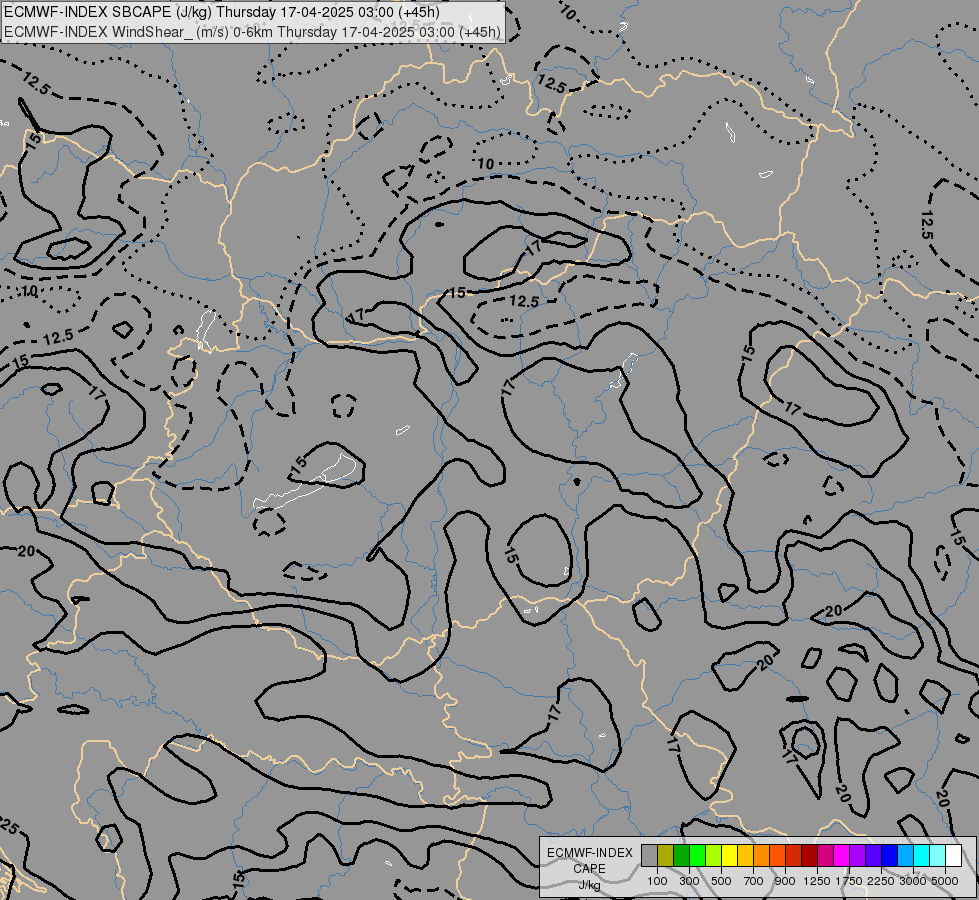
Task: Click the "700" legend value
Action: coord(754,881)
